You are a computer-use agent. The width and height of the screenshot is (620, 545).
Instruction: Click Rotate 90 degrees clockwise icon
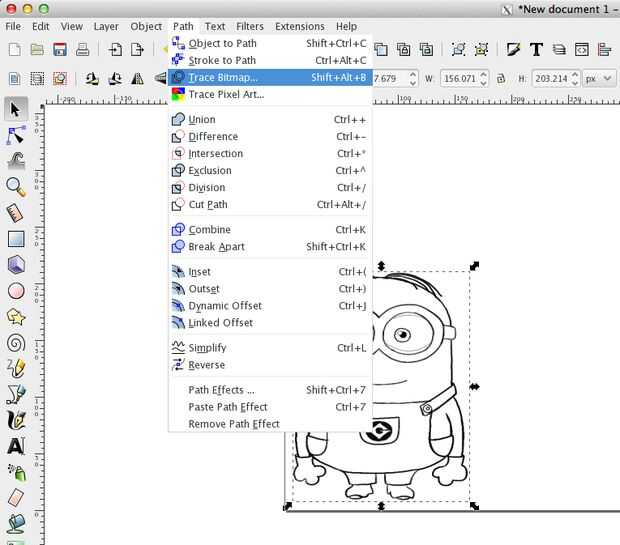click(x=115, y=78)
